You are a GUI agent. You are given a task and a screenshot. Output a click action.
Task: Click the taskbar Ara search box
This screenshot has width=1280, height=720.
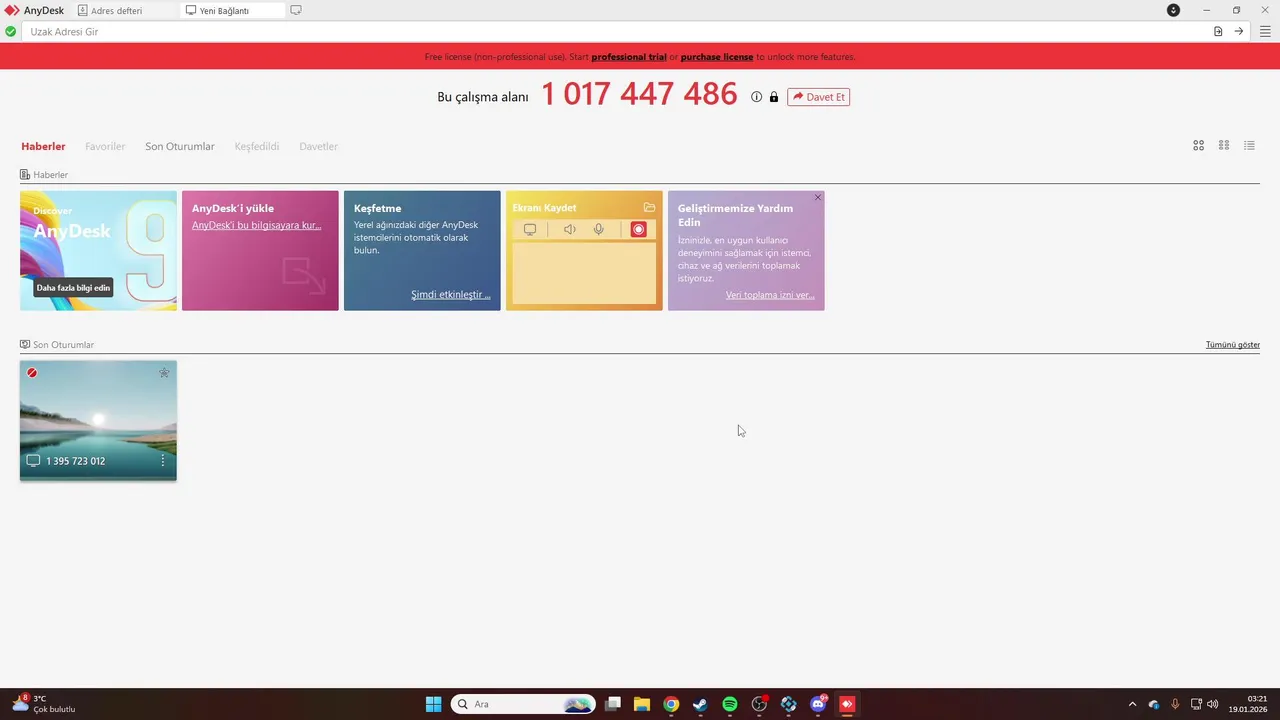[523, 704]
